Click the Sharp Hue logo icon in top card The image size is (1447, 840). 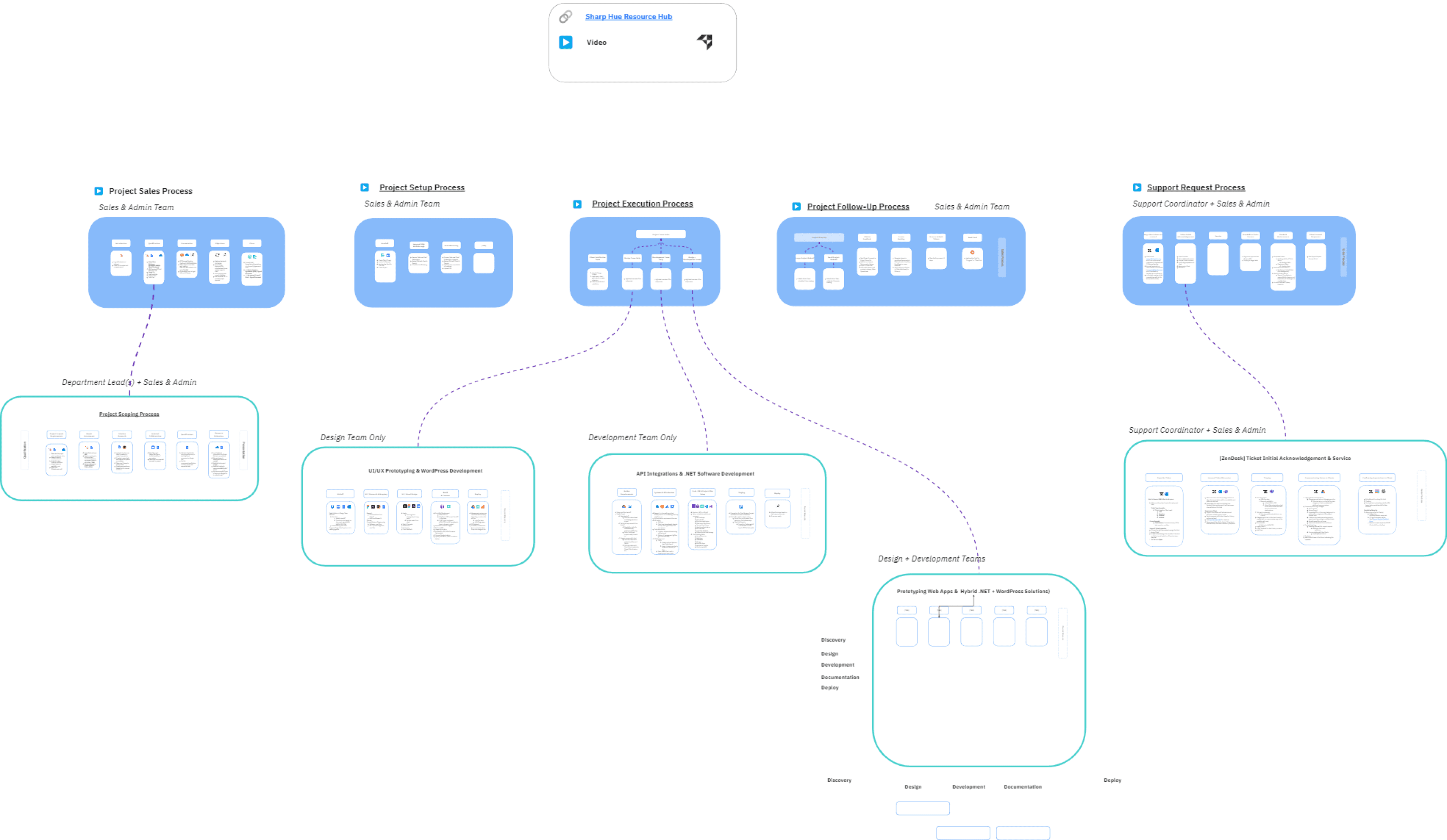705,41
